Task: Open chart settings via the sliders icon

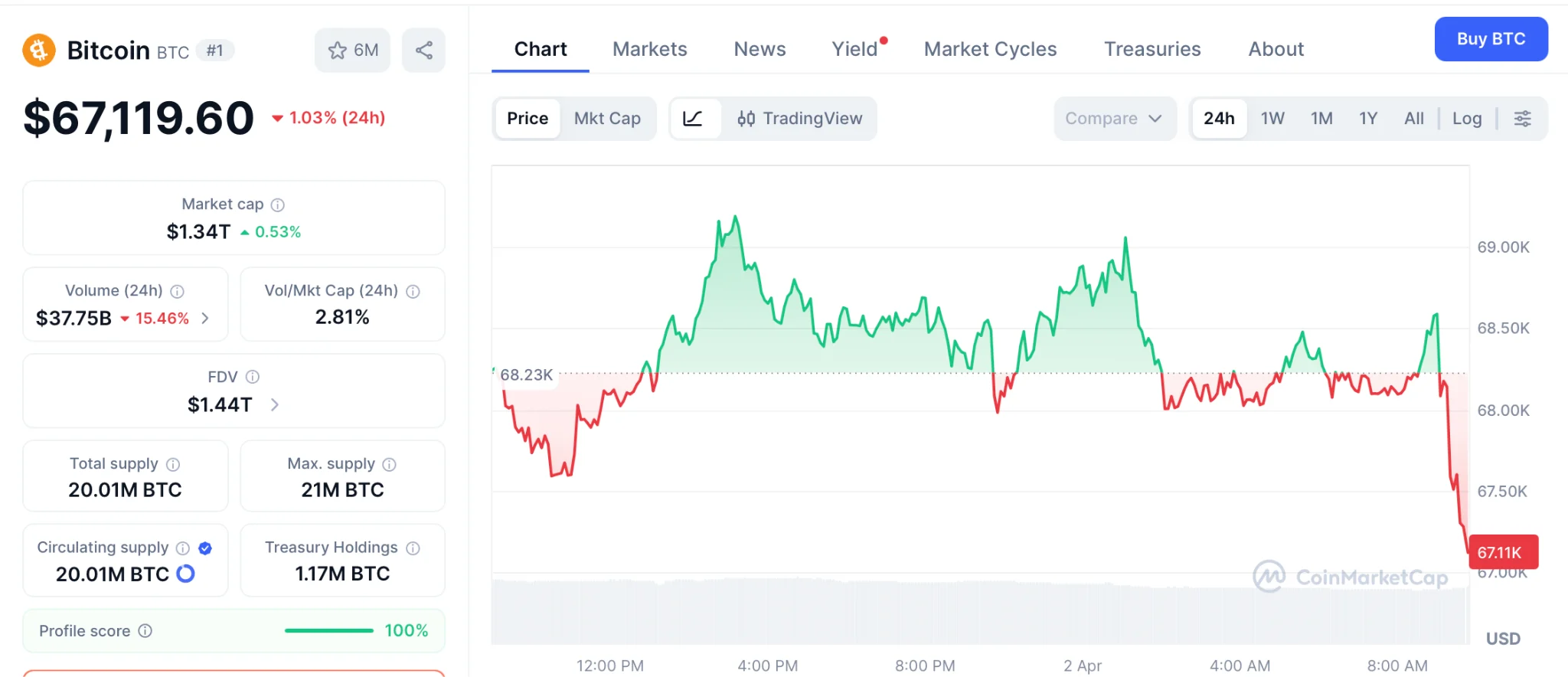Action: click(1522, 119)
